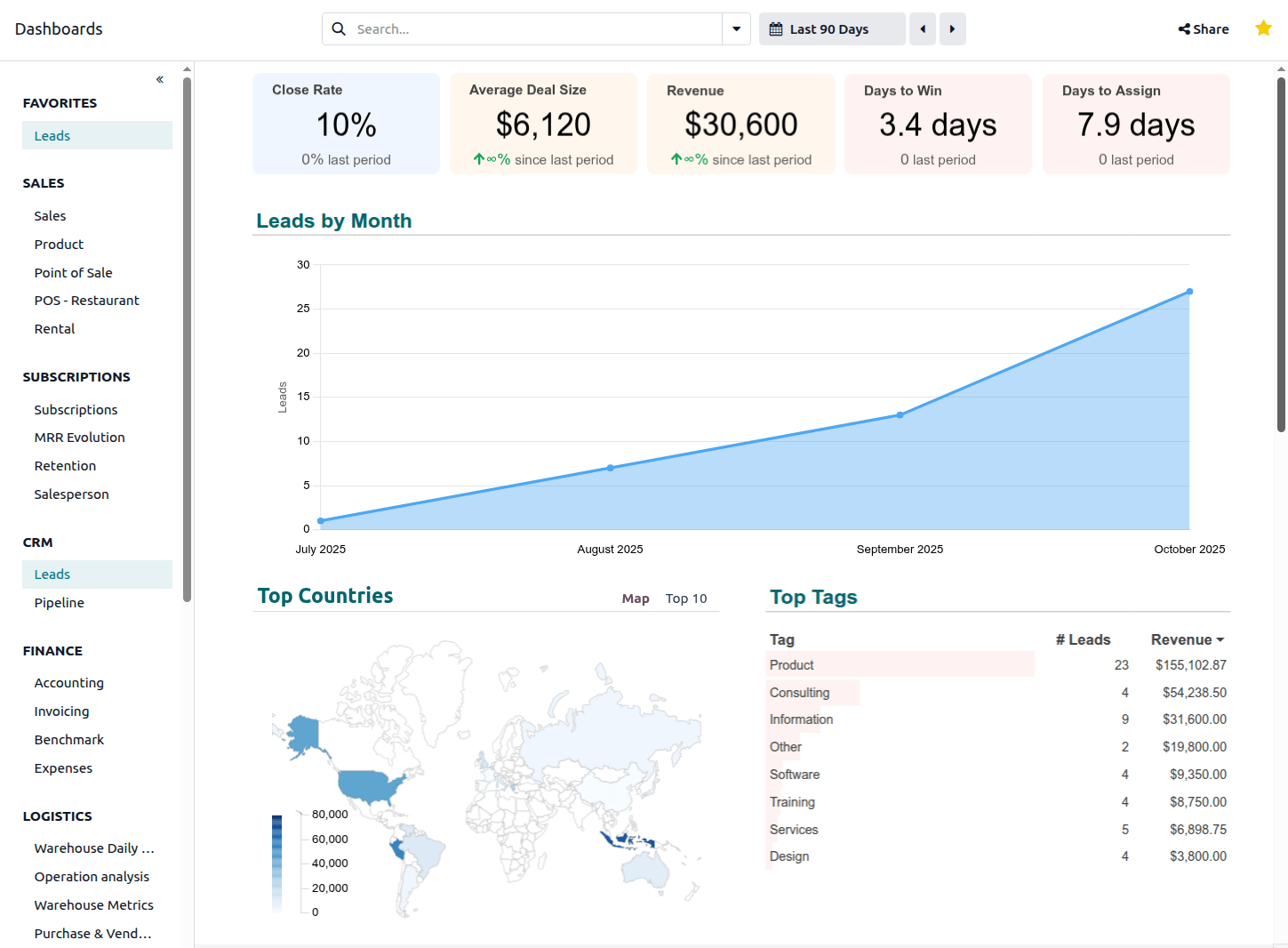This screenshot has height=948, width=1288.
Task: Click the green trend arrow on Revenue card
Action: pos(678,160)
